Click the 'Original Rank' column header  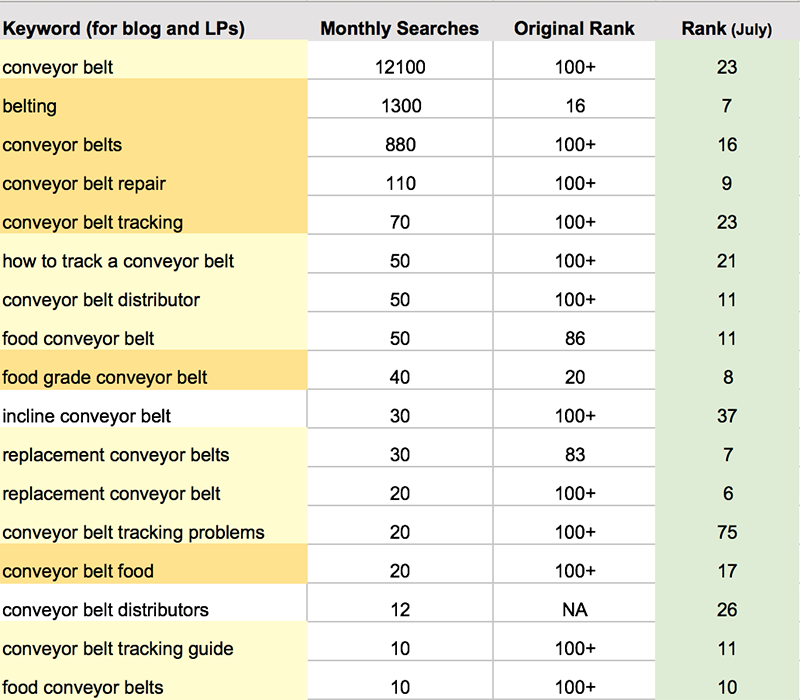click(574, 29)
